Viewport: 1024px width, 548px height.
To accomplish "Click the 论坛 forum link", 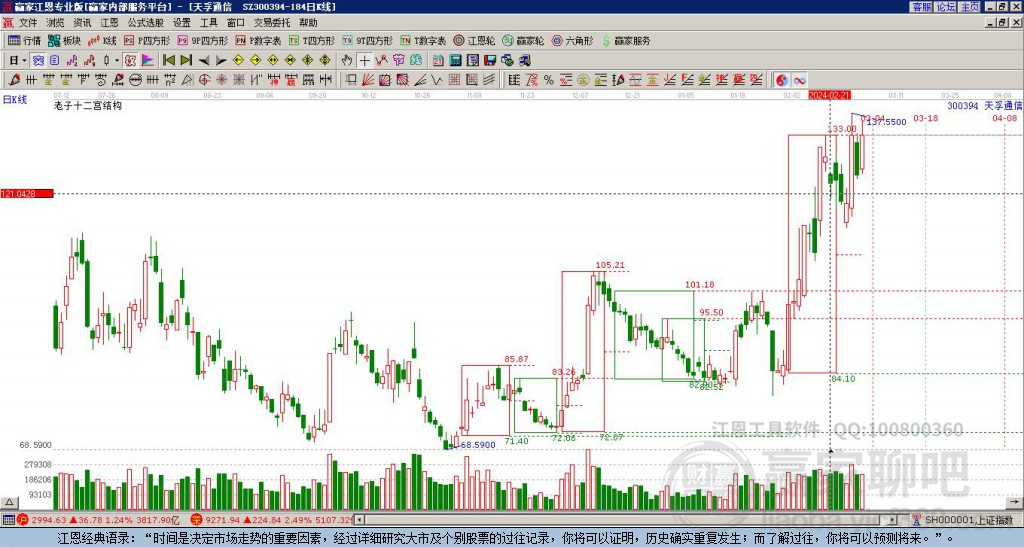I will click(x=946, y=7).
